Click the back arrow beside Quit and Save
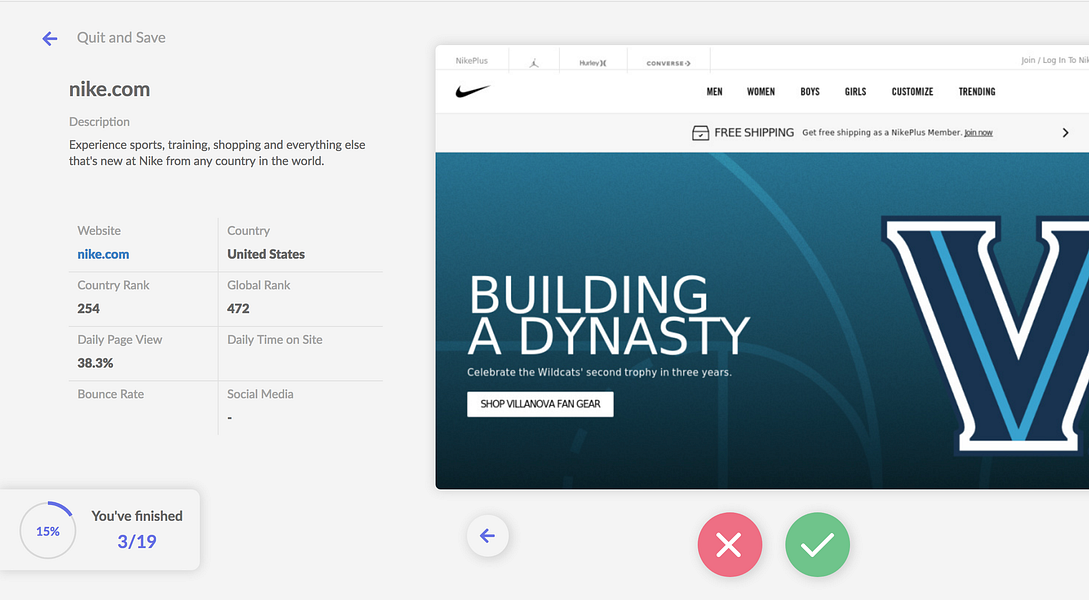1089x600 pixels. [49, 38]
